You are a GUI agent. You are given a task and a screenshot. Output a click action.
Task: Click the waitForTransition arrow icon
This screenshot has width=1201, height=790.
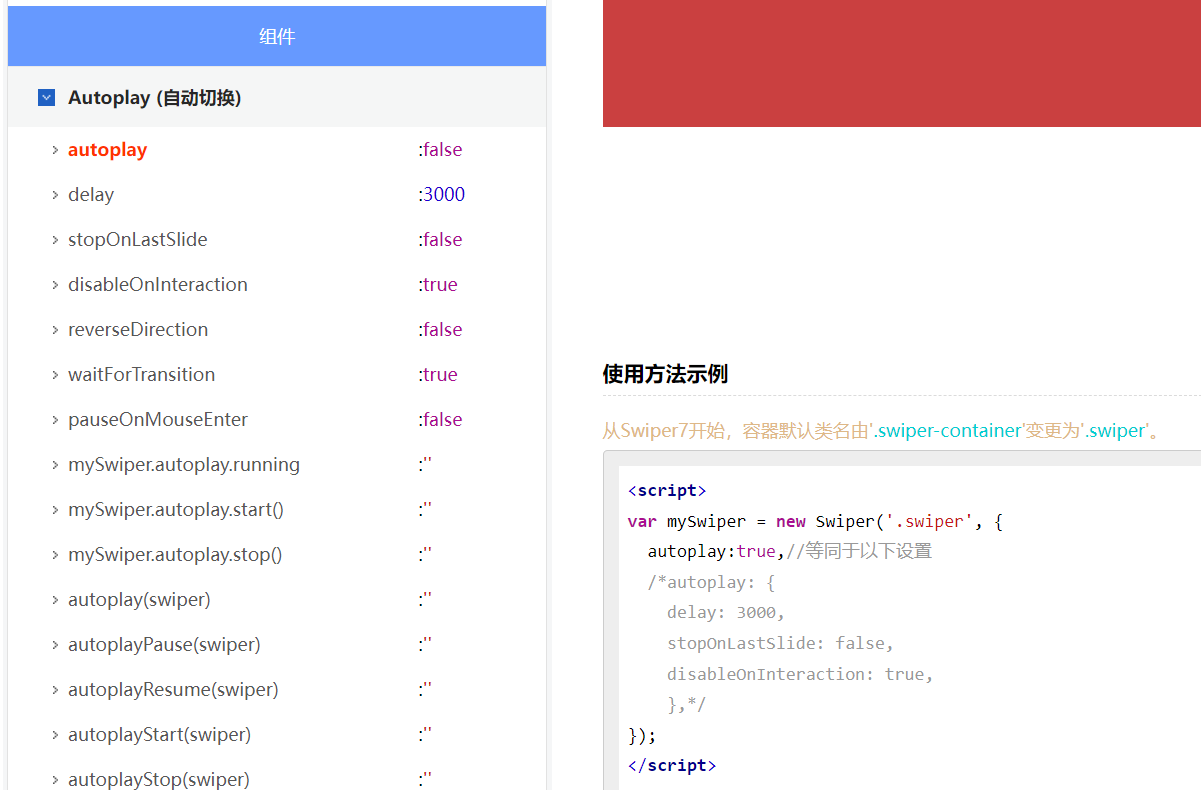(x=55, y=375)
